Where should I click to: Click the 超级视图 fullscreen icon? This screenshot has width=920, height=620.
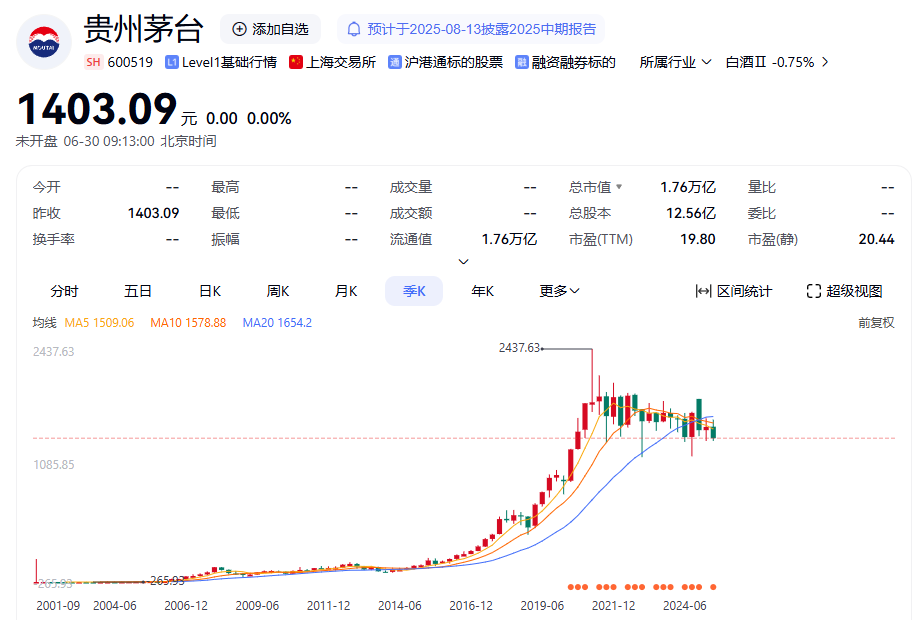point(814,291)
